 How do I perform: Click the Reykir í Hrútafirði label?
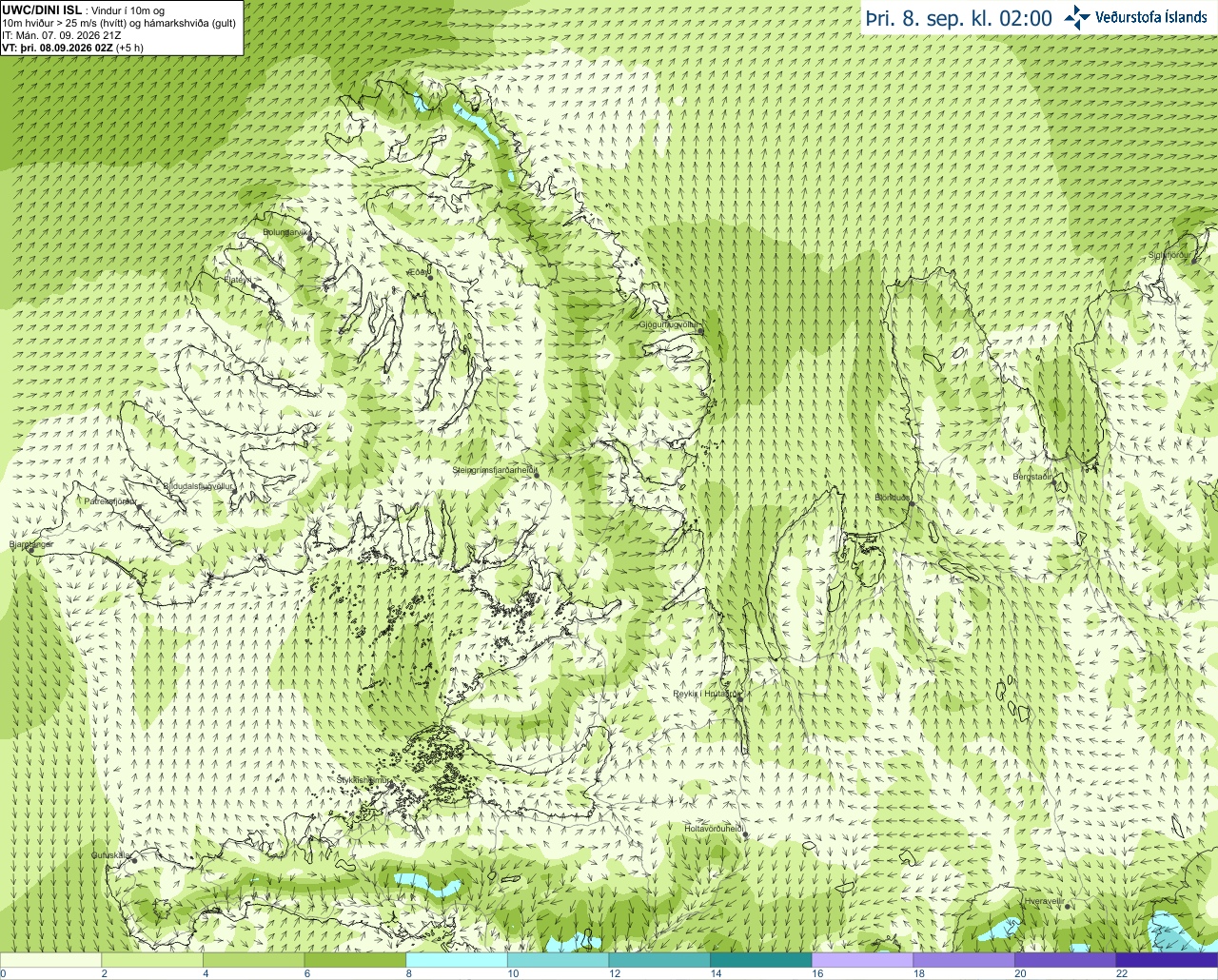(x=706, y=694)
